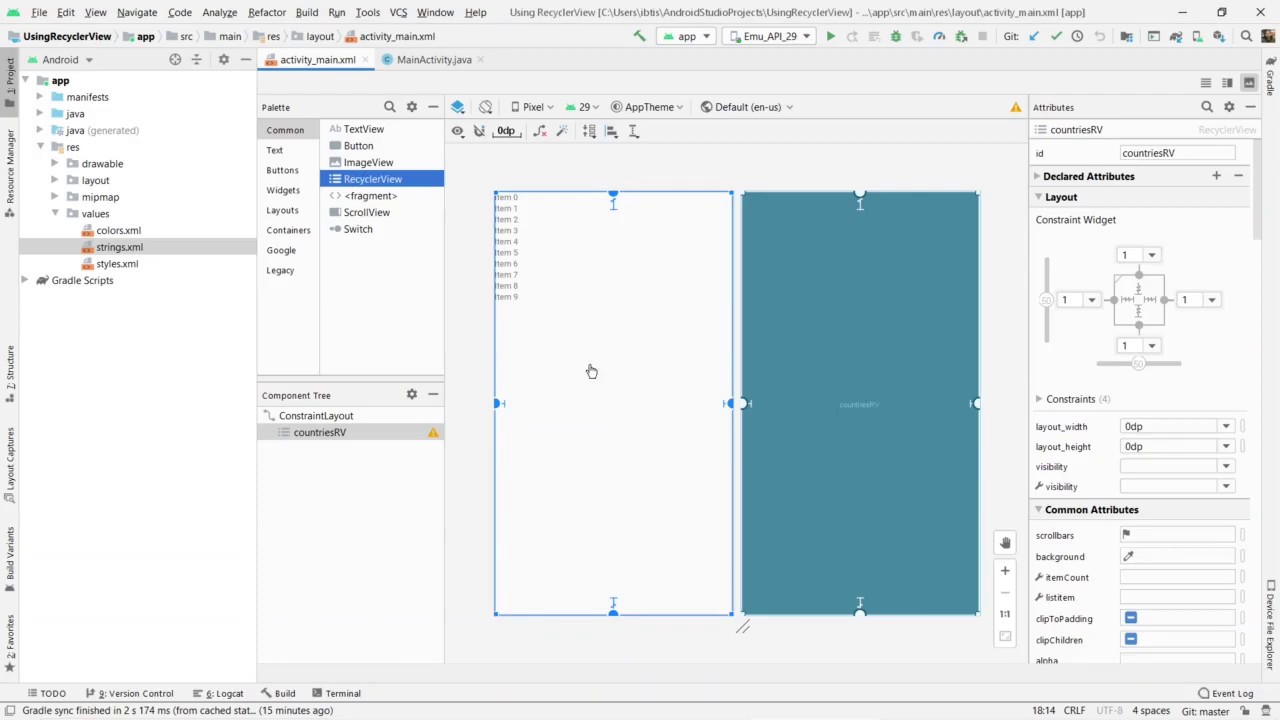Search attributes using the magnifier icon

(1207, 107)
